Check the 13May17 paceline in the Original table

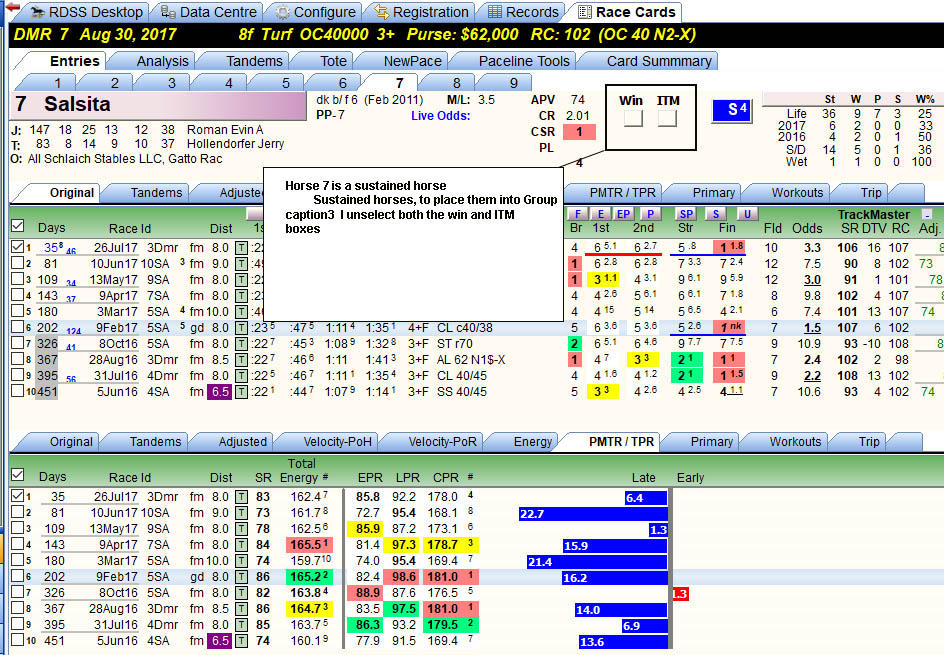click(x=17, y=279)
